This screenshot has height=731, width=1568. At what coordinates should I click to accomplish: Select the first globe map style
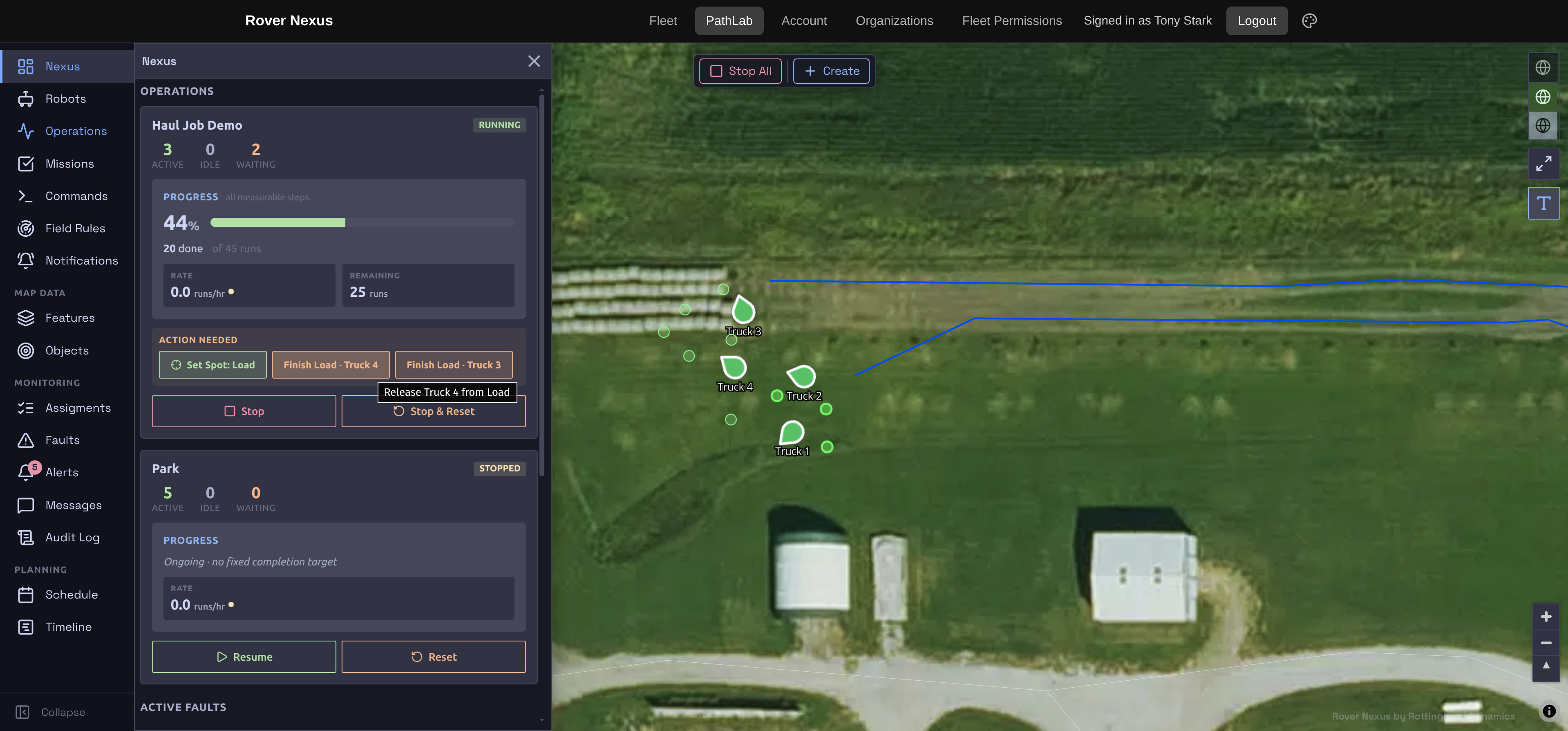coord(1542,67)
